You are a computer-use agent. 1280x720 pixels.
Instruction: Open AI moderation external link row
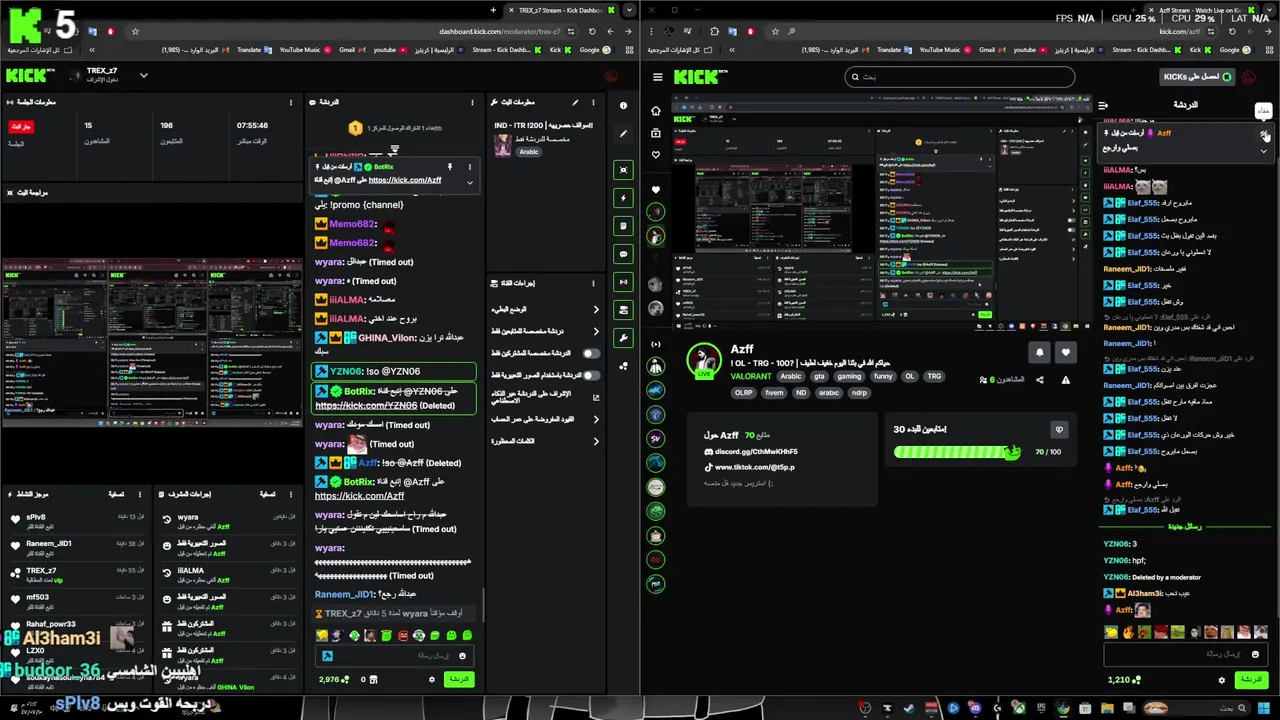pos(546,397)
